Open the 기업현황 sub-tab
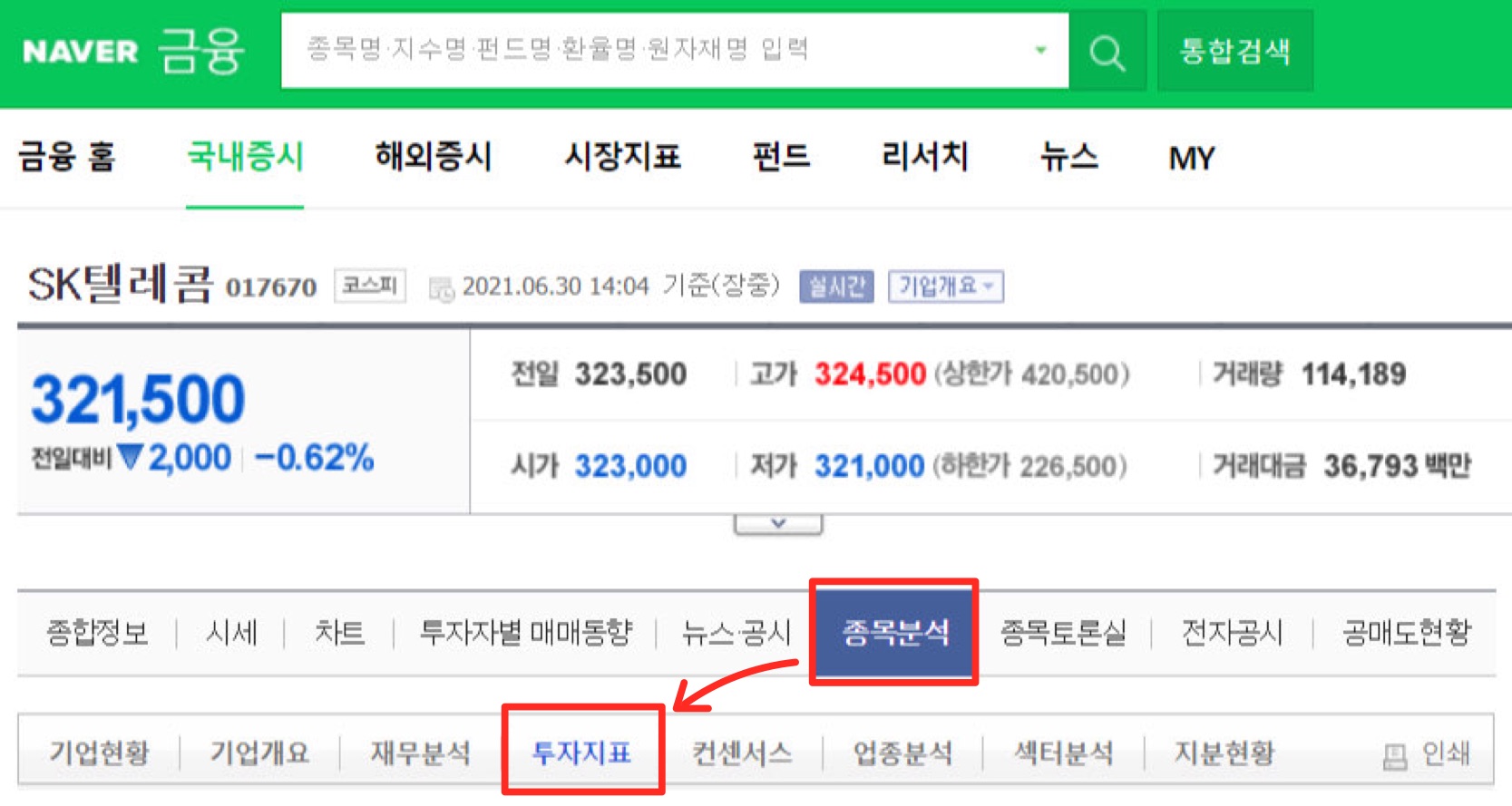The image size is (1512, 806). click(99, 753)
